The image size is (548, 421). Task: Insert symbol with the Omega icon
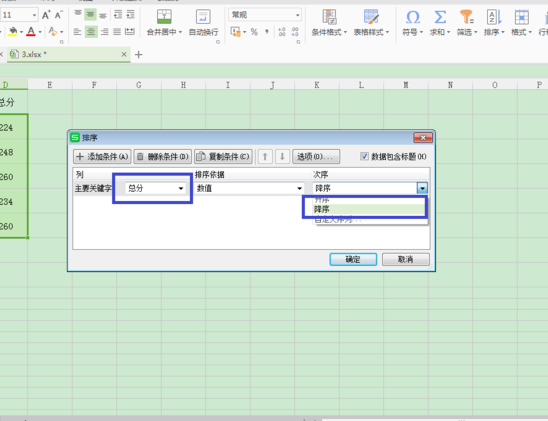tap(413, 16)
